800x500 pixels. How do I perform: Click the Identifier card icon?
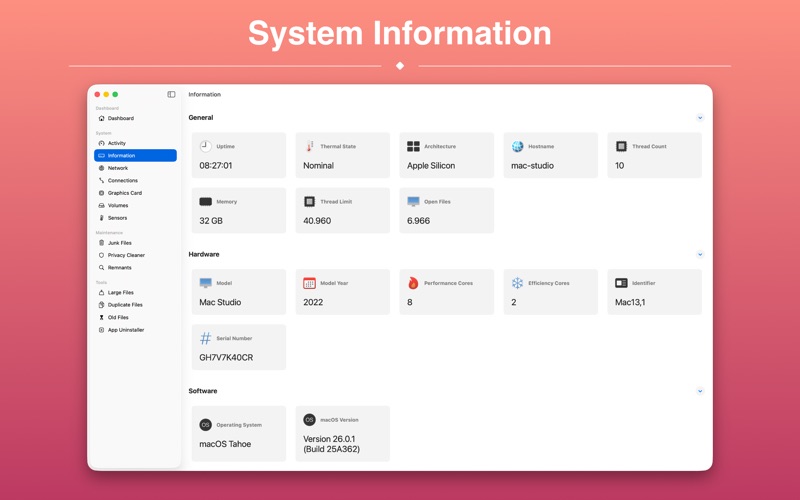[621, 283]
